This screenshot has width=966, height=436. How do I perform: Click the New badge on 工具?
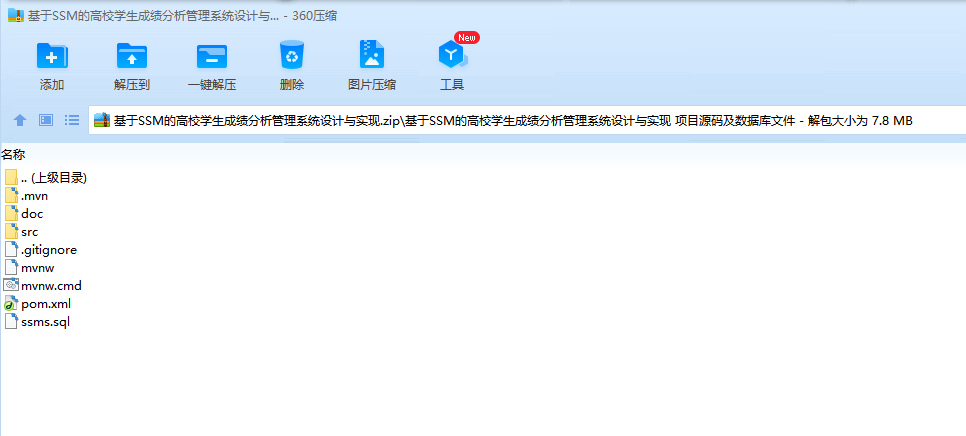coord(466,38)
